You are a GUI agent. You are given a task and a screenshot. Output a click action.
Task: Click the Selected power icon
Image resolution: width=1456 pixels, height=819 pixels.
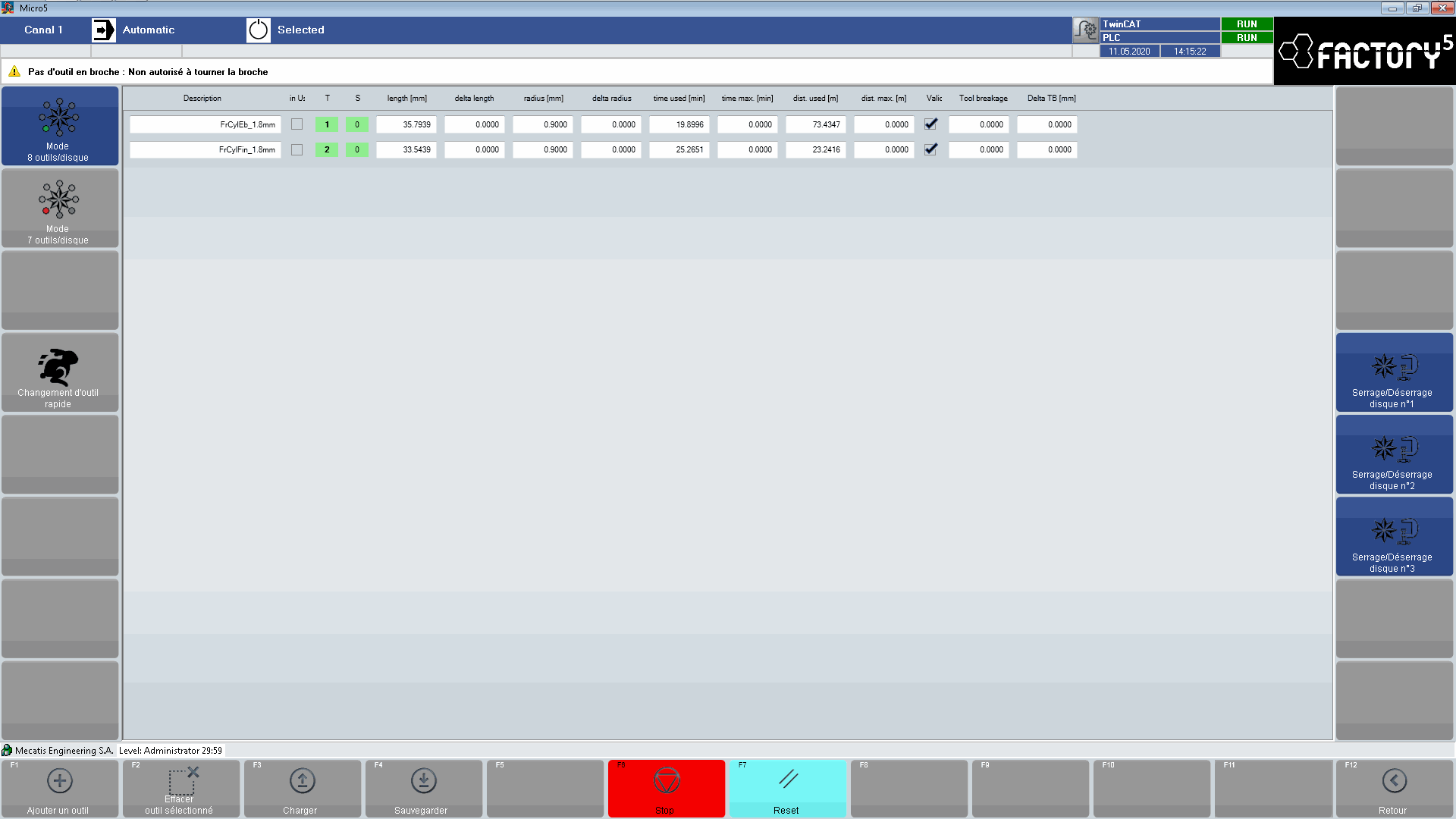(259, 30)
